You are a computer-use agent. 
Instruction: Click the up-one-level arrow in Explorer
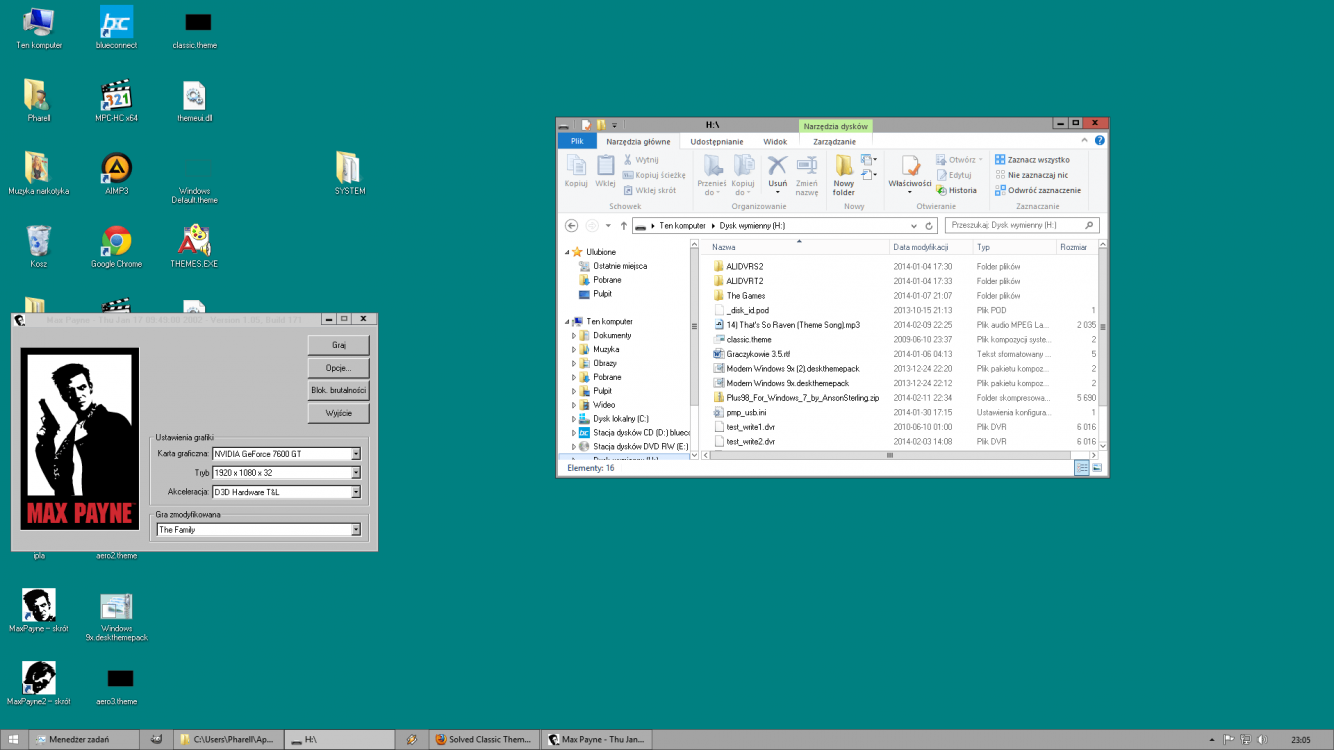point(623,225)
